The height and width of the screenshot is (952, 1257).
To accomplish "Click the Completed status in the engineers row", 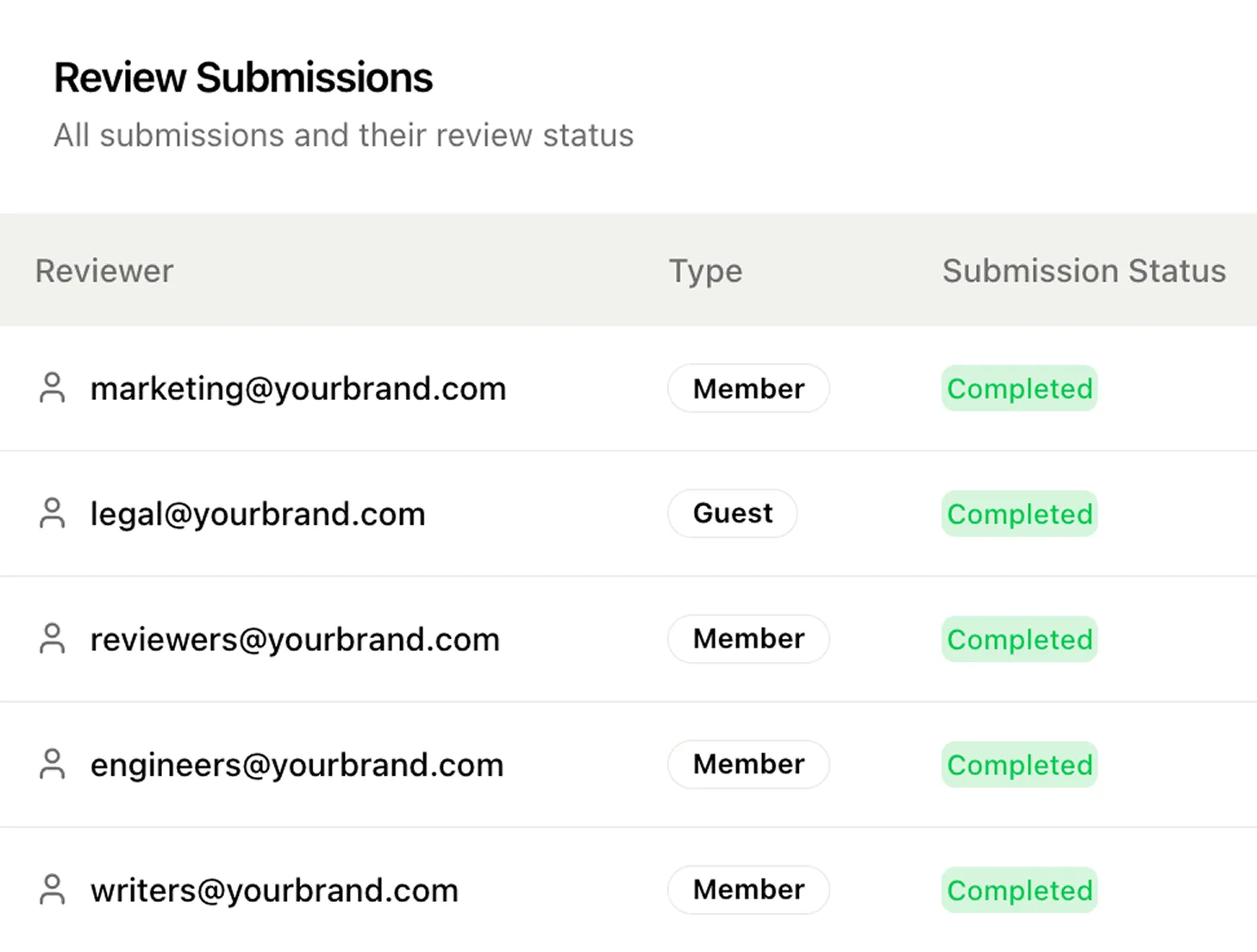I will tap(1019, 765).
